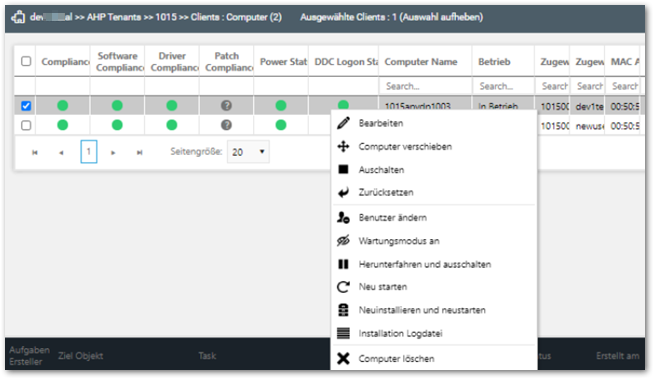Screen dimensions: 654x379
Task: Click the pencil icon for Bearbeiten
Action: click(343, 123)
